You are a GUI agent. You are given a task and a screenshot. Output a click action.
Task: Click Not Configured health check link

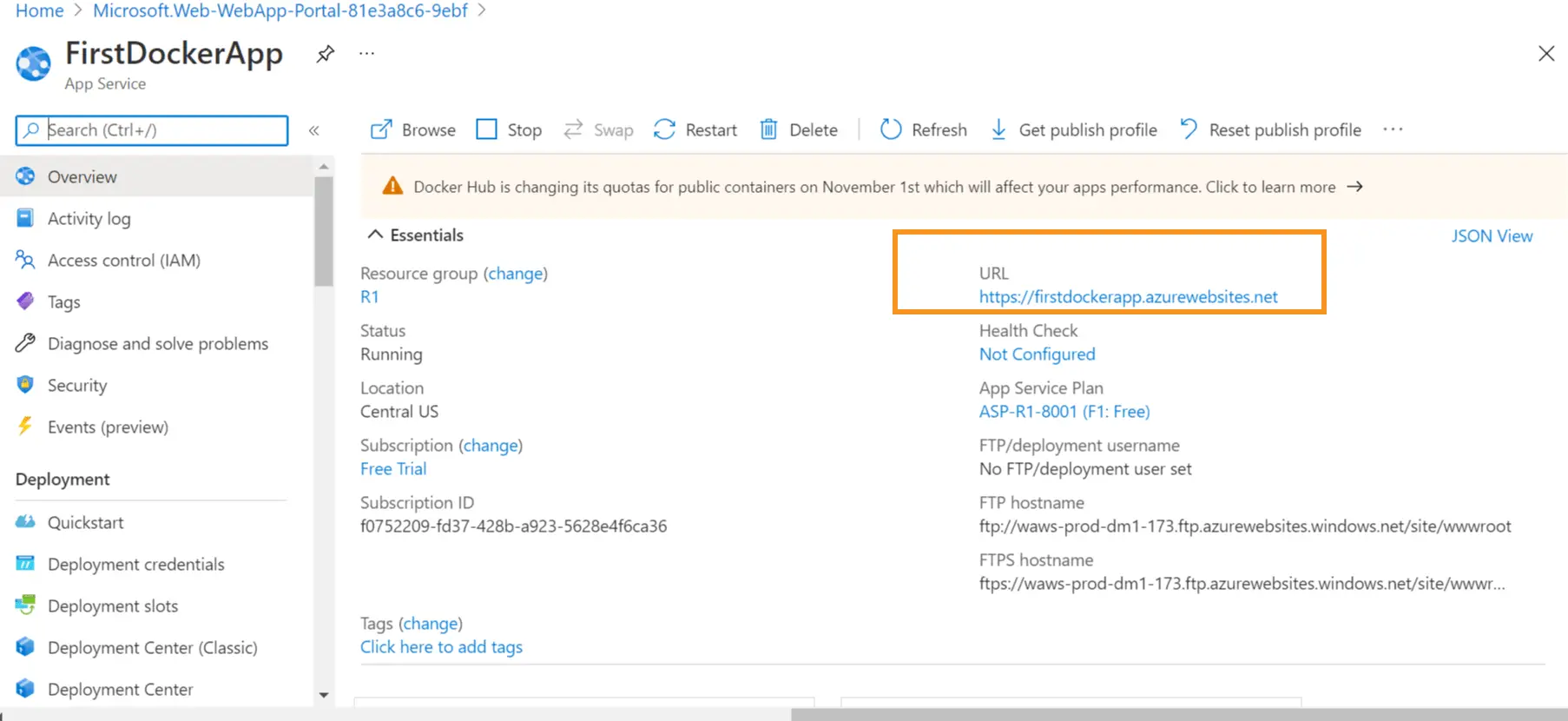pyautogui.click(x=1037, y=354)
